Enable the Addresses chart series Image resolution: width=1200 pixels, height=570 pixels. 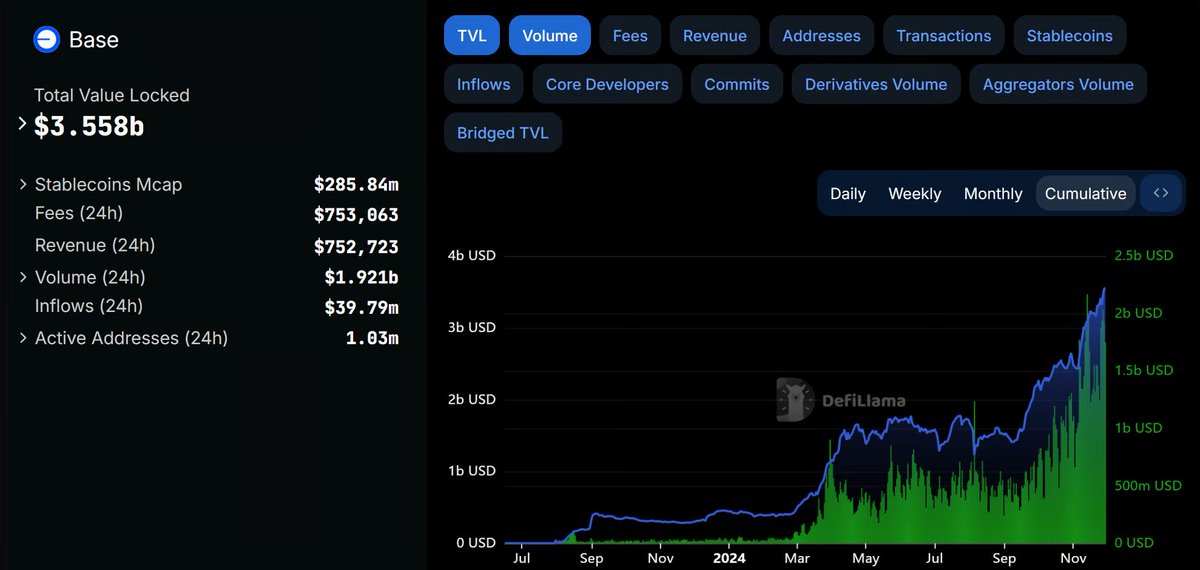(x=822, y=35)
